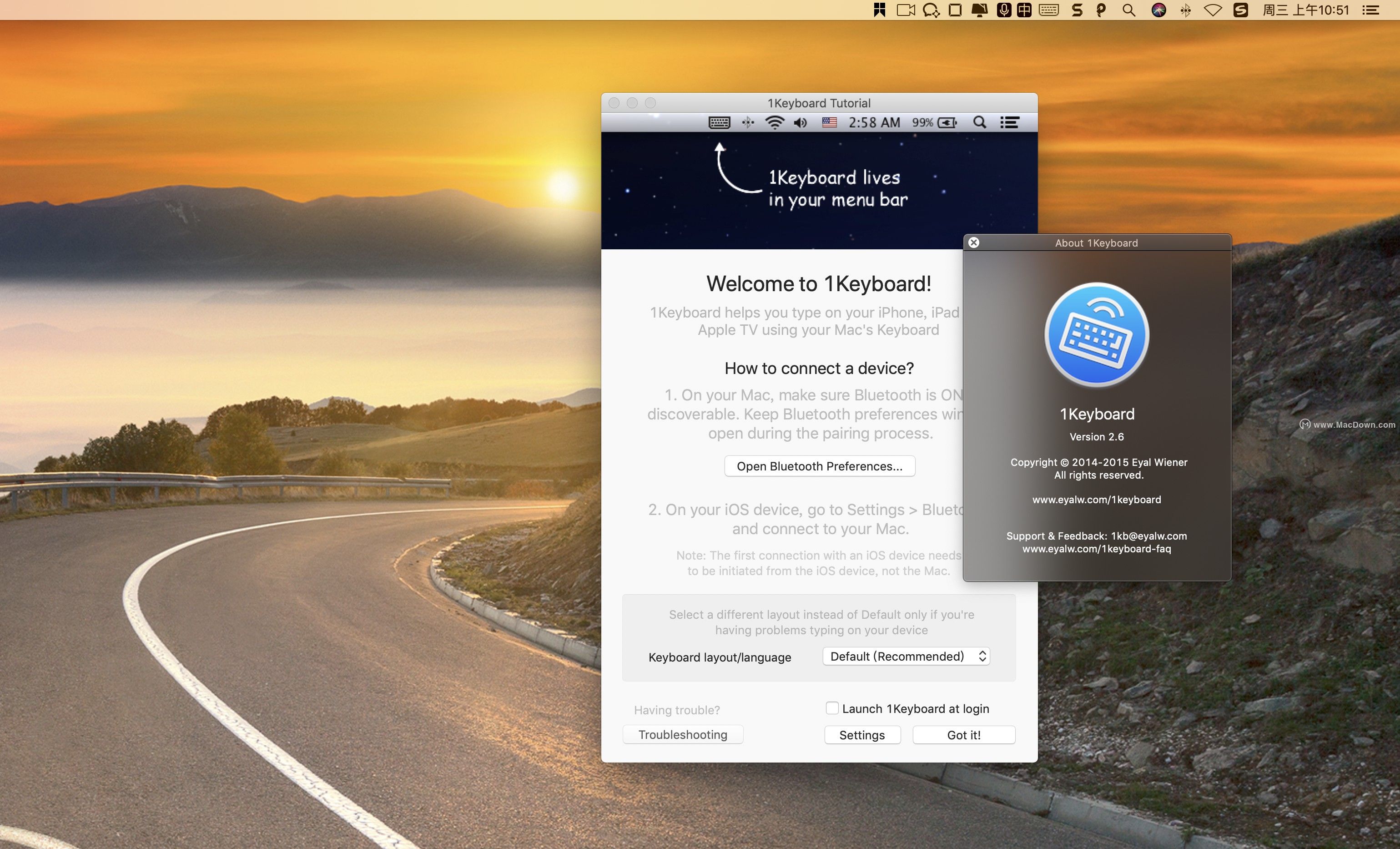Dismiss tutorial with Got it! button
The width and height of the screenshot is (1400, 849).
pos(964,735)
